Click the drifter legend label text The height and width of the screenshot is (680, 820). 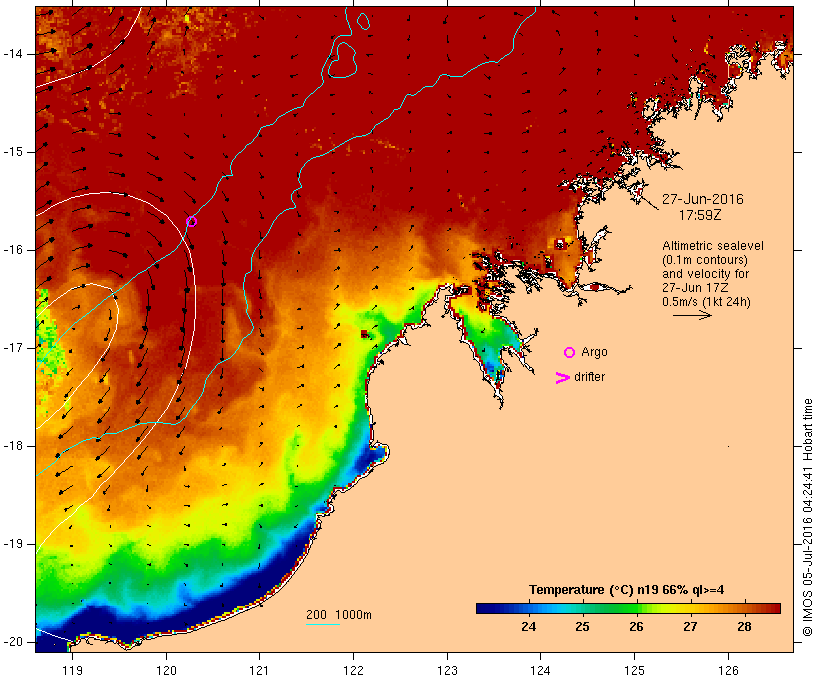[589, 377]
